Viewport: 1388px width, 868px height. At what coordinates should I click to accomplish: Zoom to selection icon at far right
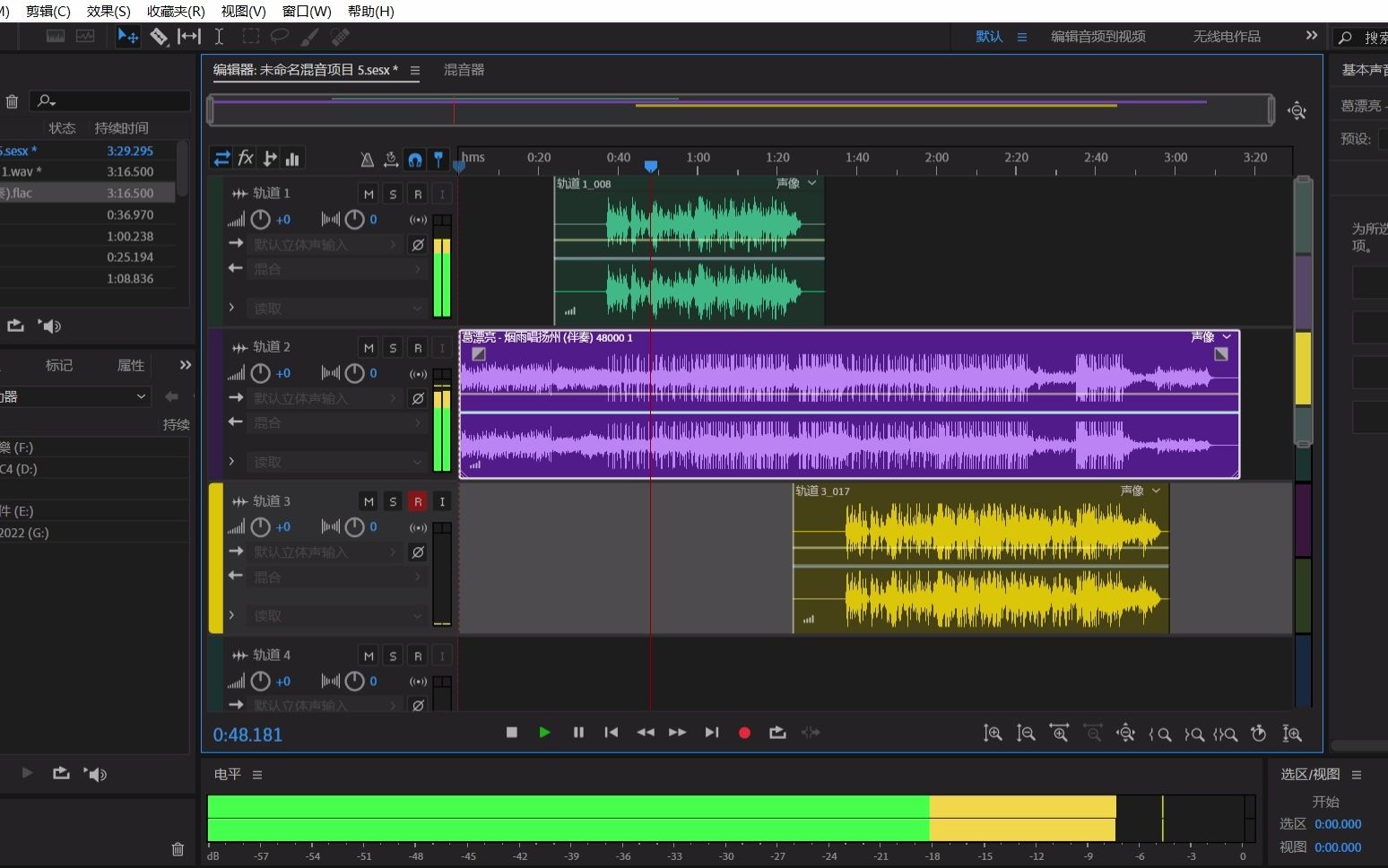pos(1292,733)
